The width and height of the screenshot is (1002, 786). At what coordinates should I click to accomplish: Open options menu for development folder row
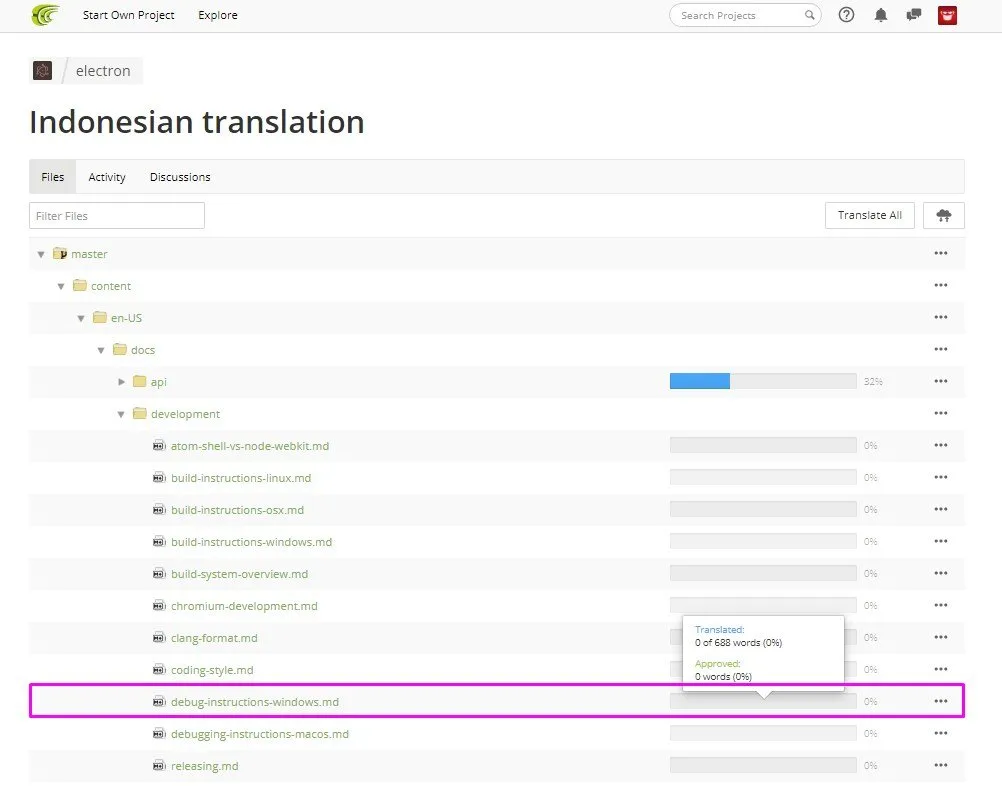941,413
